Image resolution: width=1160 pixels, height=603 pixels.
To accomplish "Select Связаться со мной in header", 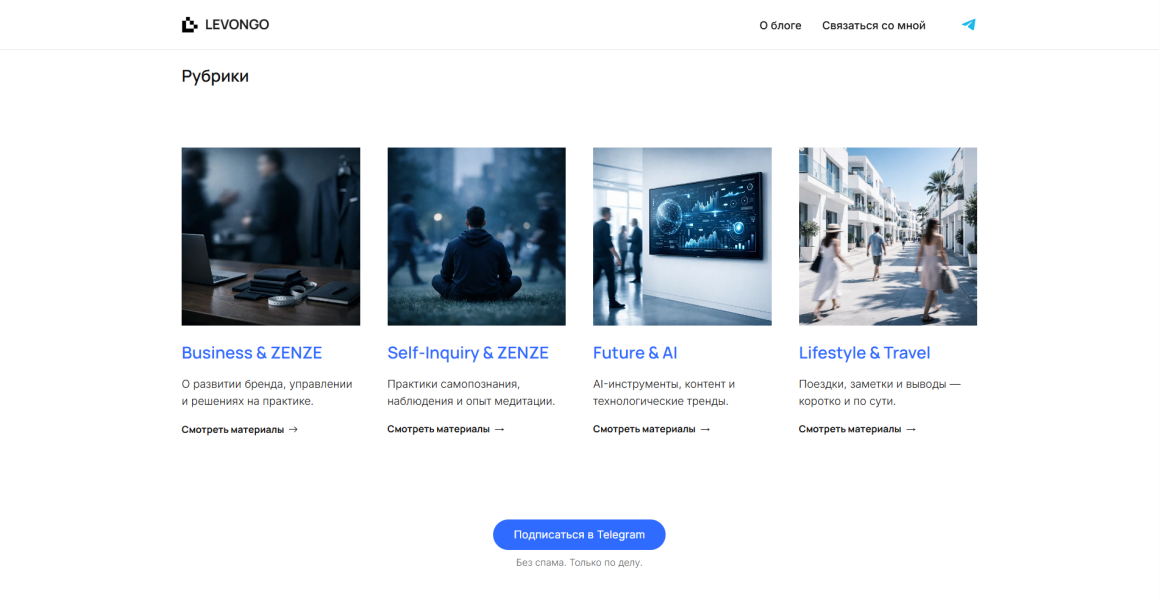I will point(873,25).
